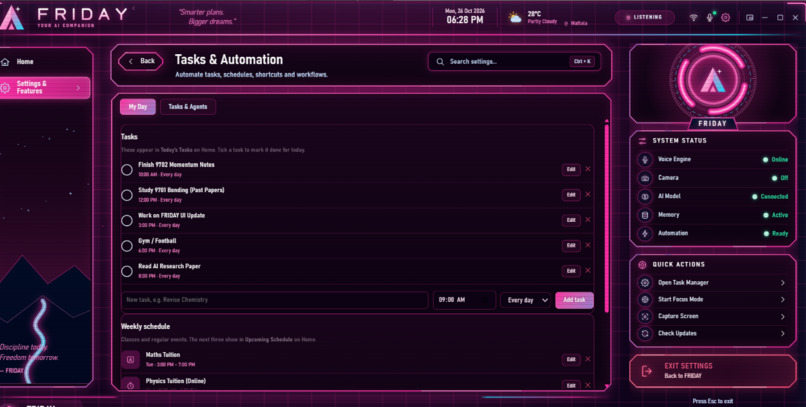
Task: Click the Capture Screen icon
Action: click(645, 317)
